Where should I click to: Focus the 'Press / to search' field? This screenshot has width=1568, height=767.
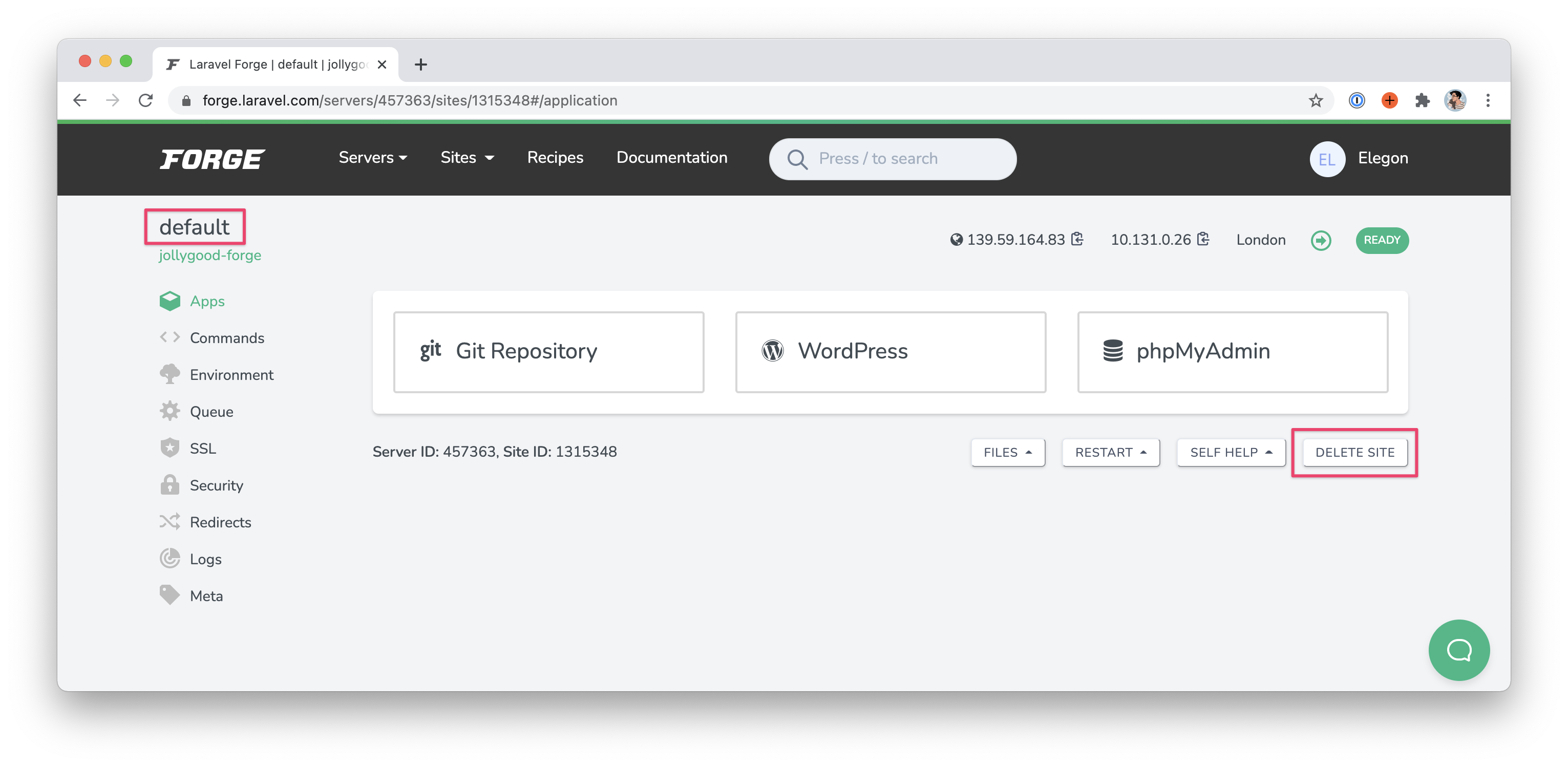(x=893, y=159)
